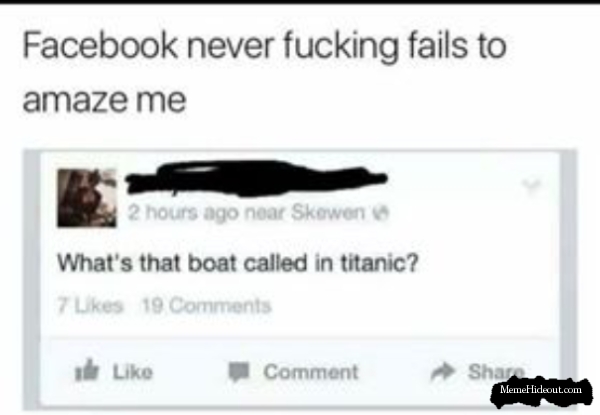Click the Share arrow icon
This screenshot has width=600, height=415.
pos(443,371)
